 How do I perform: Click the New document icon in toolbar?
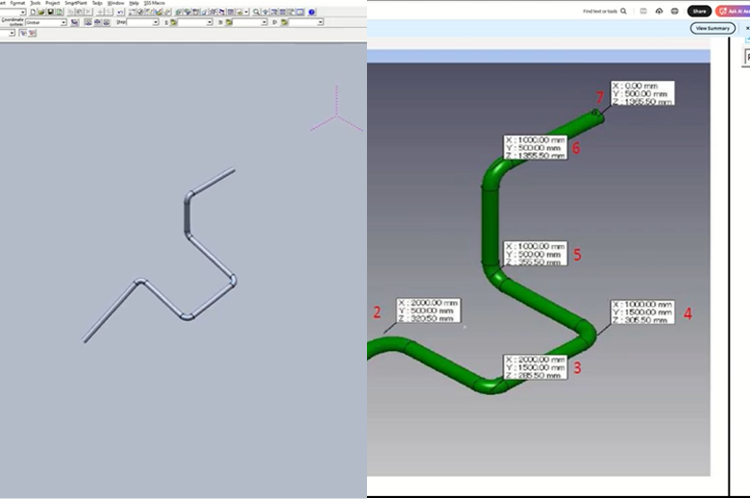[33, 12]
